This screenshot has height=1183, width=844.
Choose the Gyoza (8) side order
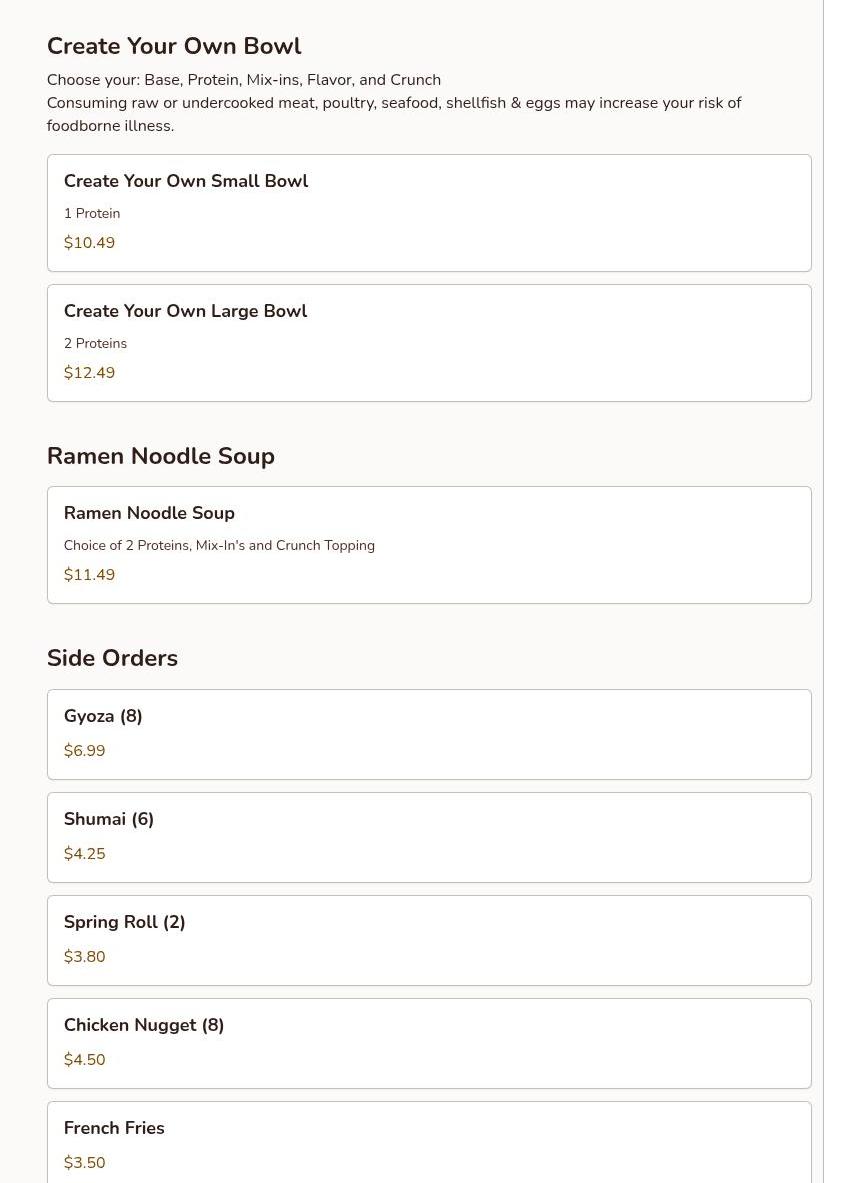click(429, 734)
